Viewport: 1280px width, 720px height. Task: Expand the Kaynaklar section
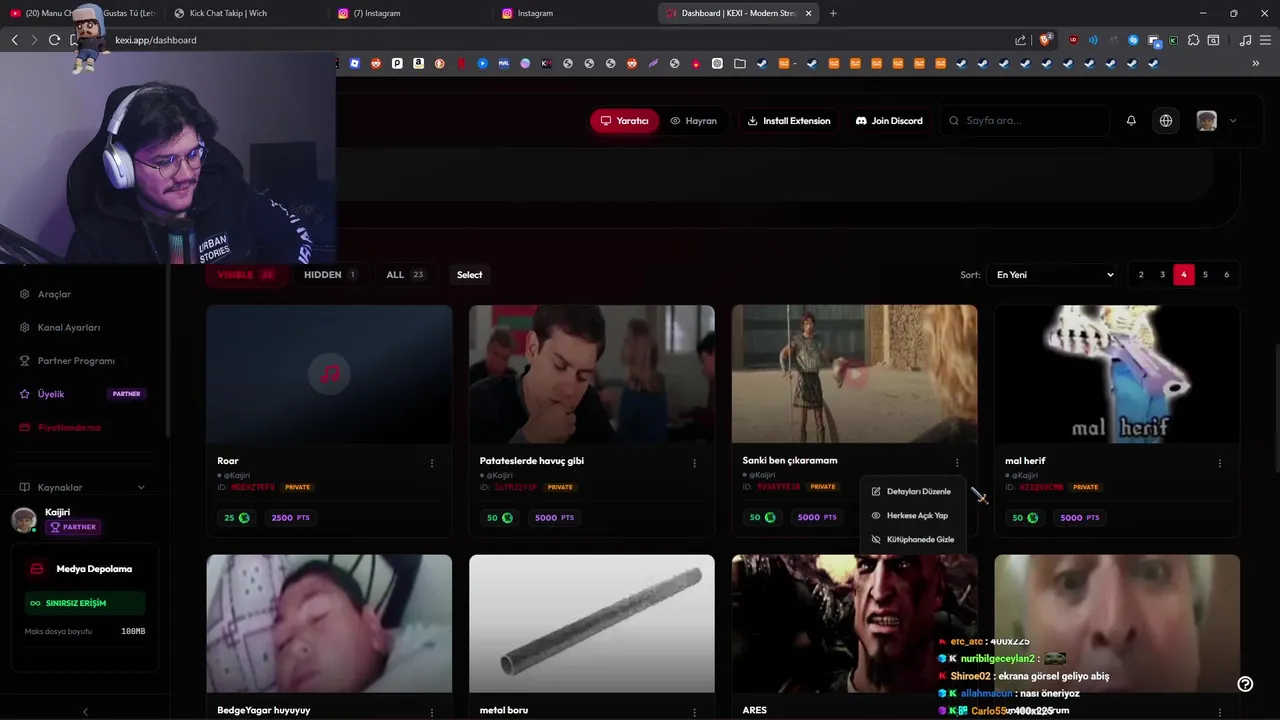tap(84, 487)
